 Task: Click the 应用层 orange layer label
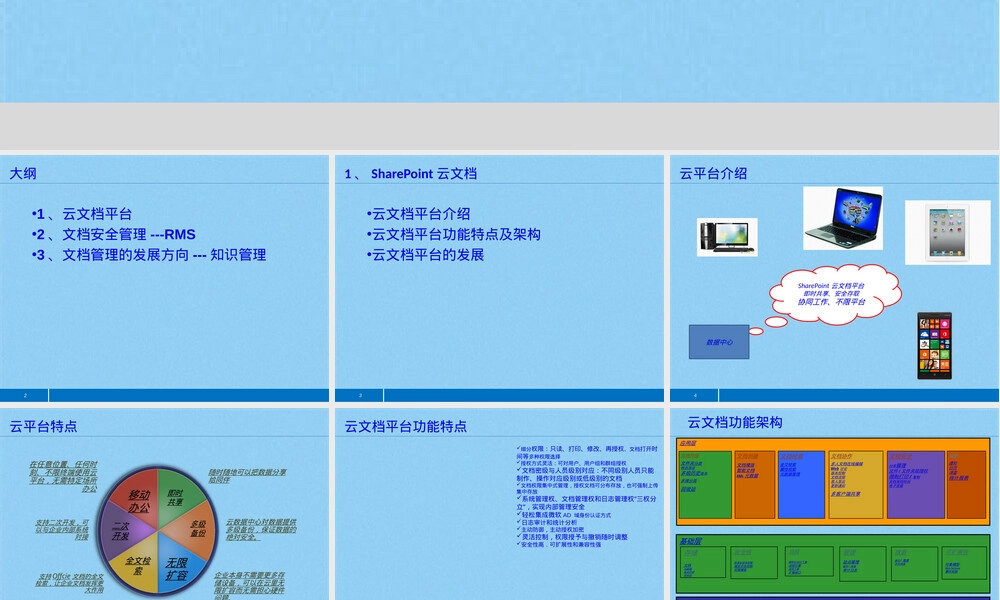tap(688, 443)
